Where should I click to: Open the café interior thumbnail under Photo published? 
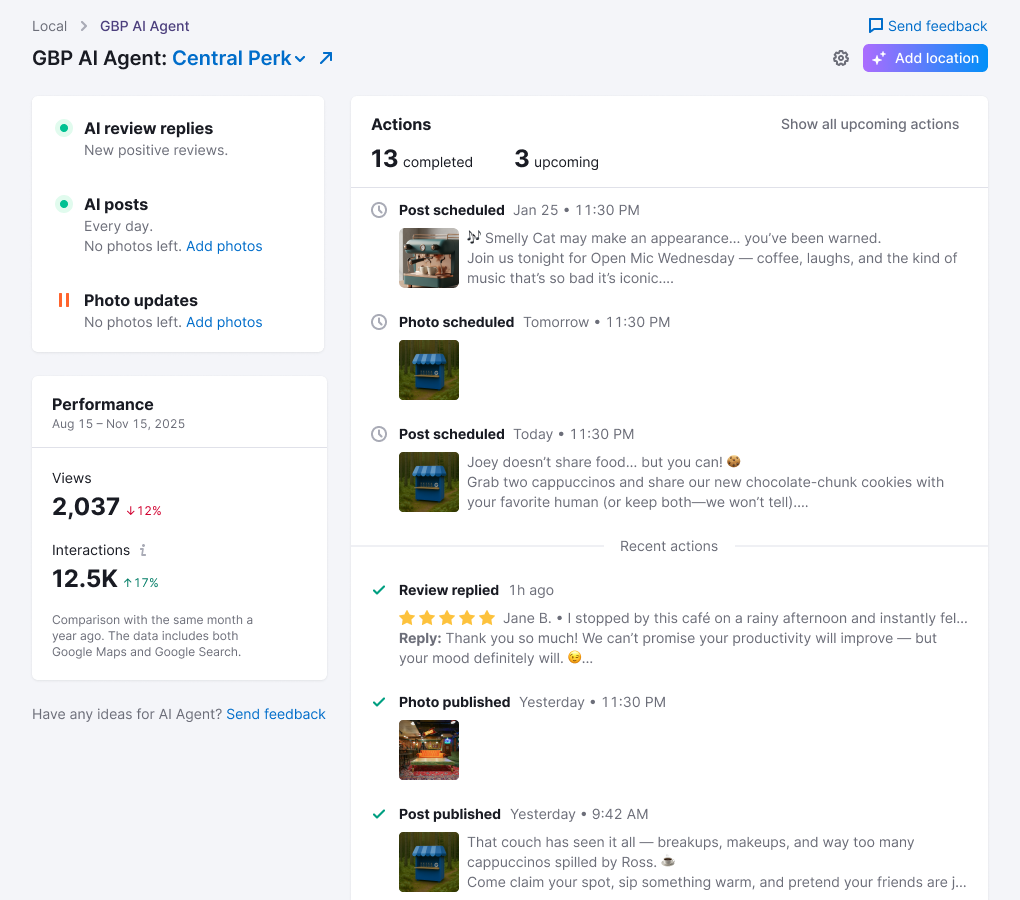[x=429, y=749]
